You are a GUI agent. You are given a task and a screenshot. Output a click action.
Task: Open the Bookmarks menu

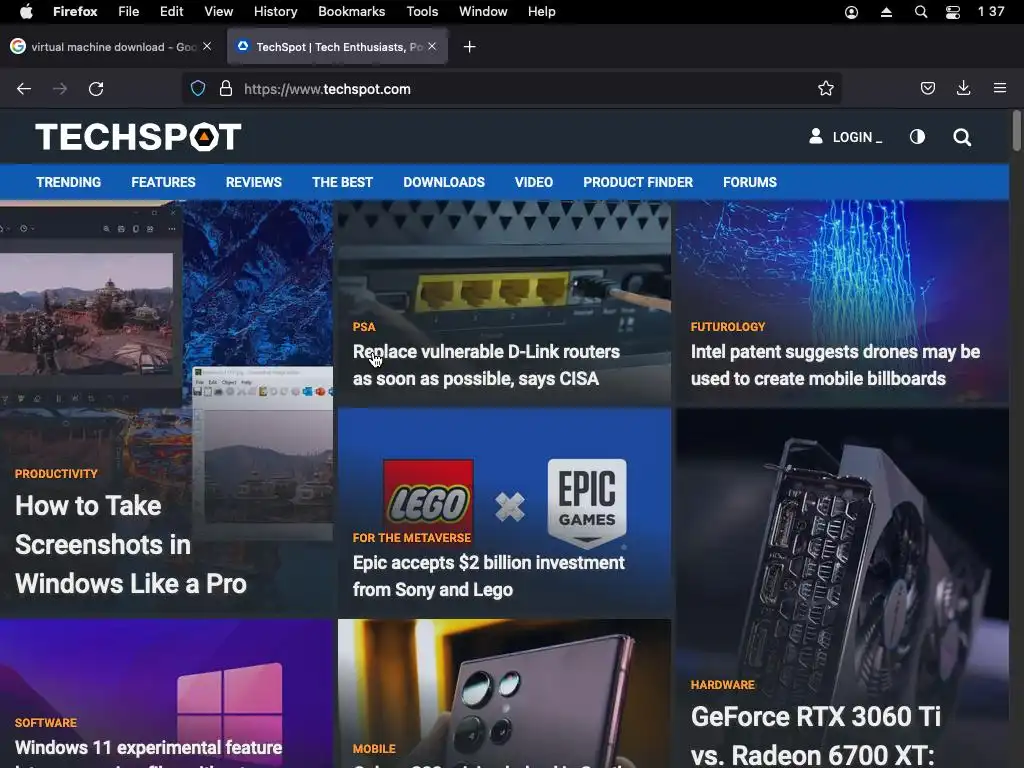351,11
